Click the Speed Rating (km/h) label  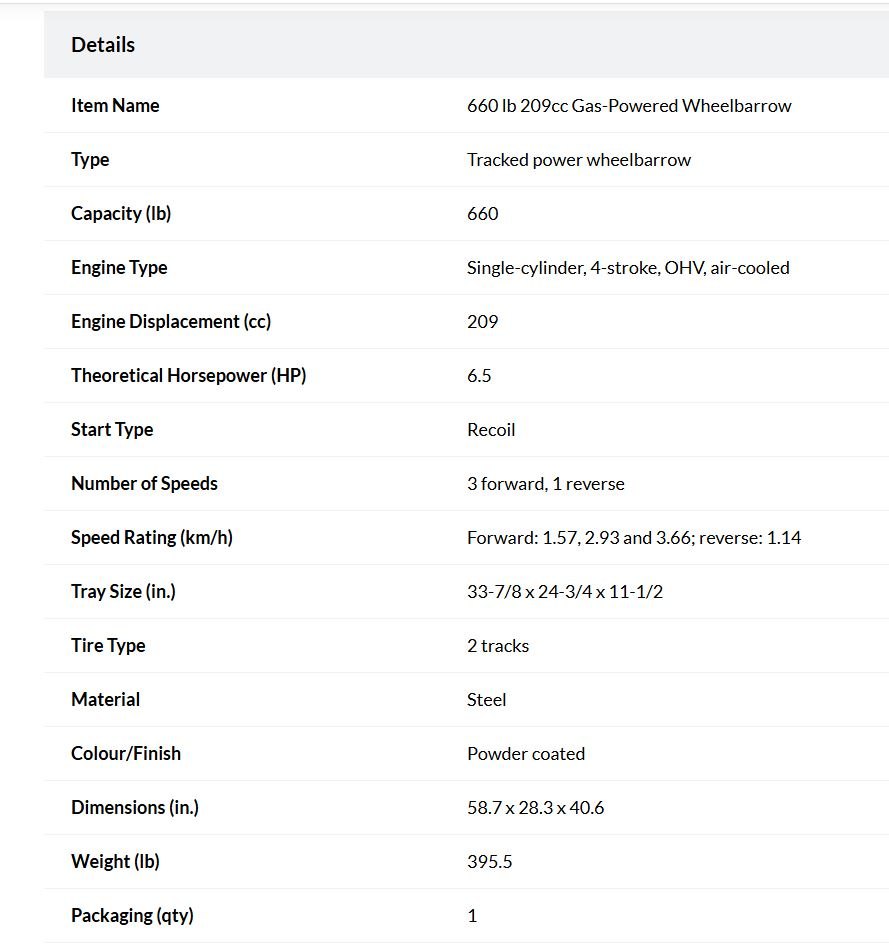(x=152, y=538)
